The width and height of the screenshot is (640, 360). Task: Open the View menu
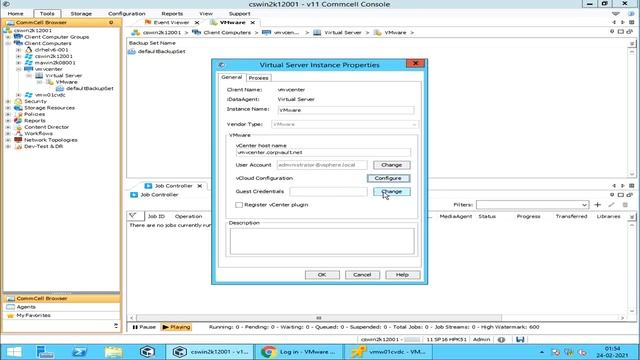[206, 13]
